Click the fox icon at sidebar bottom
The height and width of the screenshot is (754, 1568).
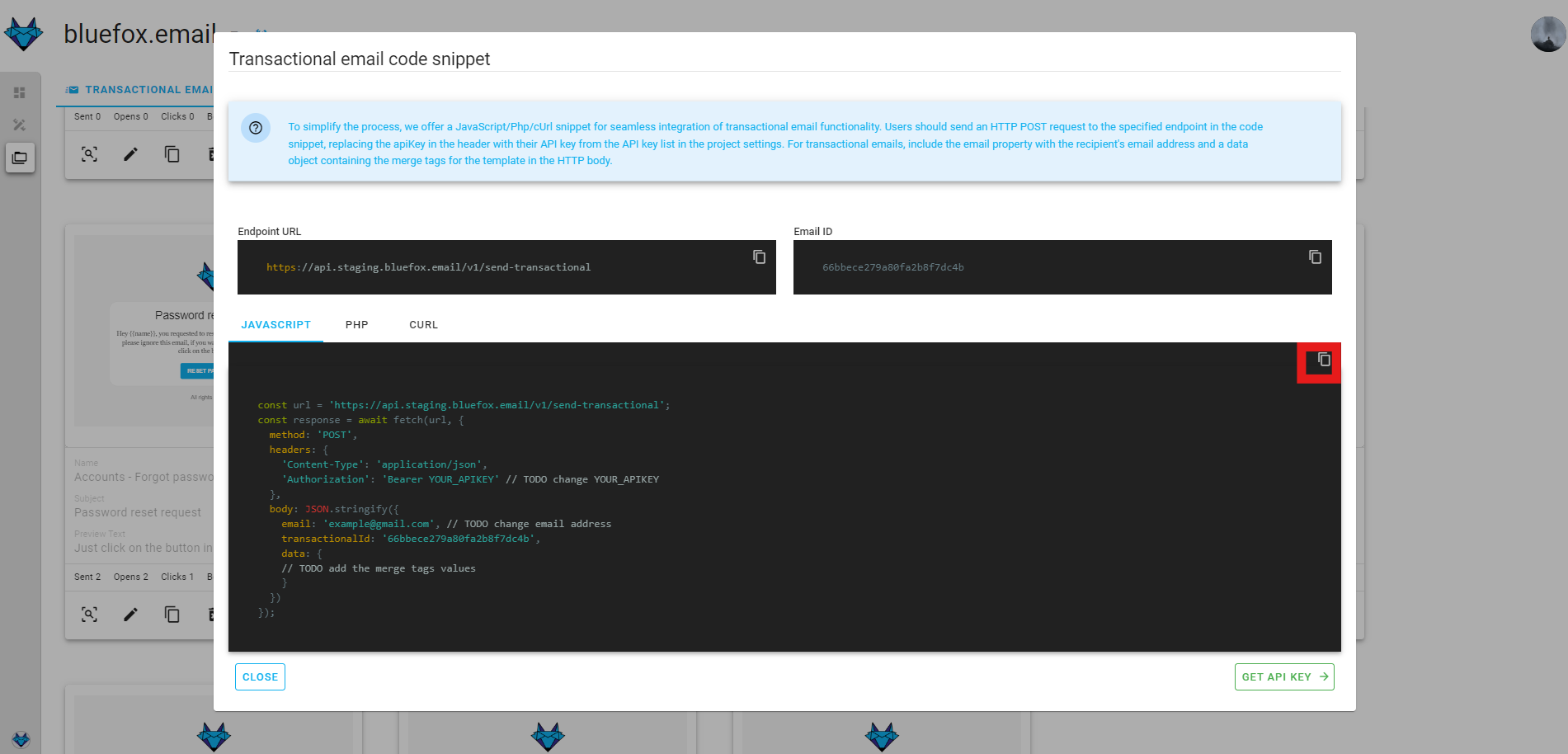pyautogui.click(x=21, y=739)
